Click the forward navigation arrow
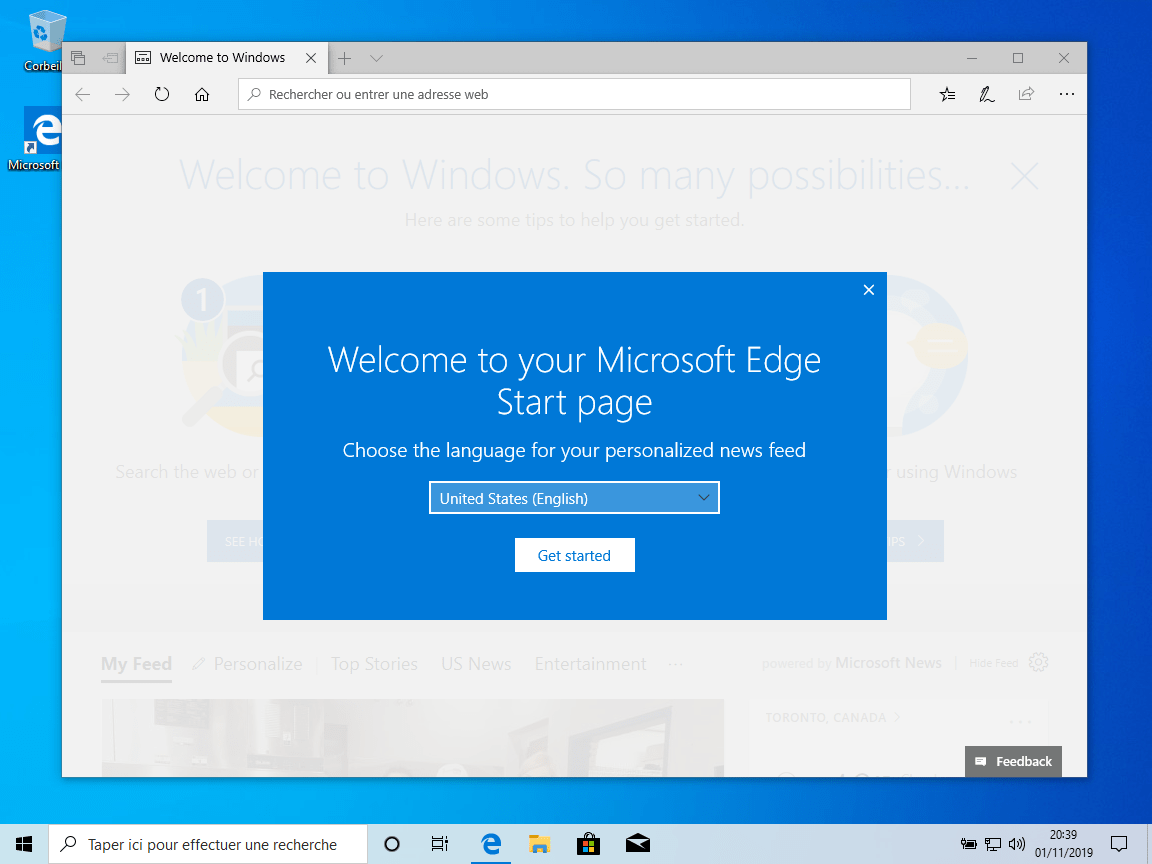This screenshot has width=1152, height=864. 122,94
